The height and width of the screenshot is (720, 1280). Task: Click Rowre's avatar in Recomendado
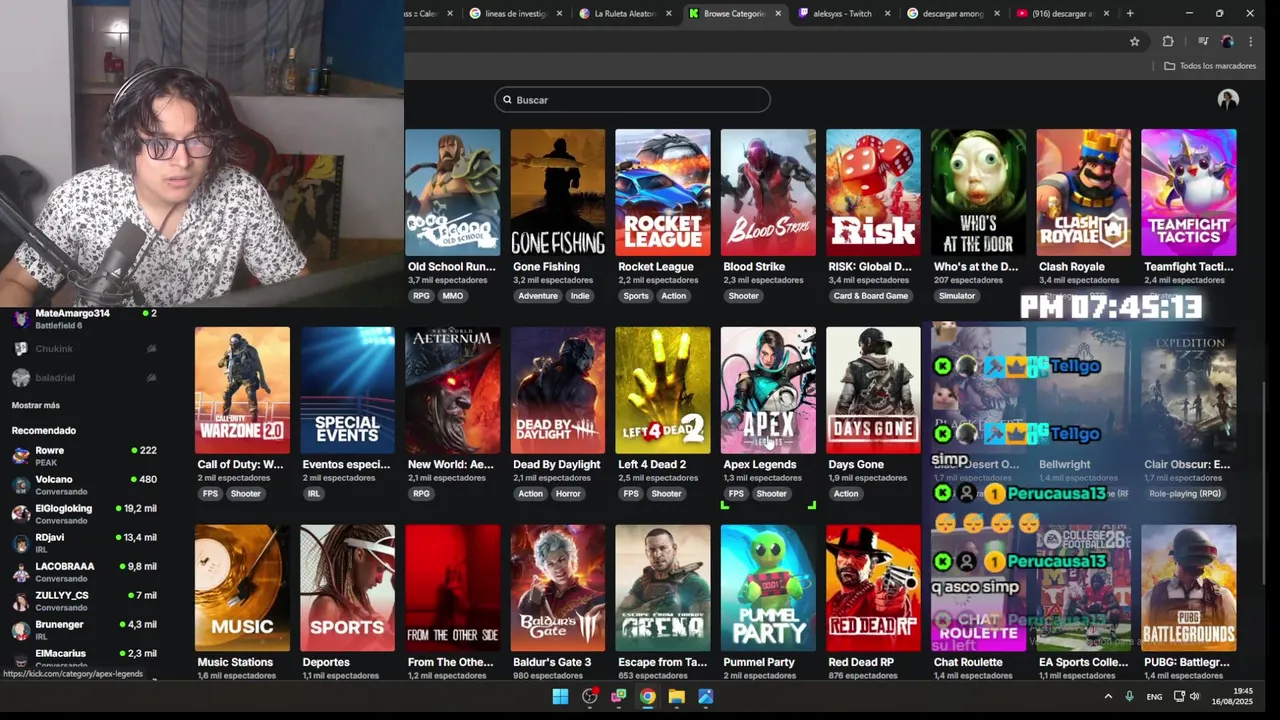(x=21, y=455)
